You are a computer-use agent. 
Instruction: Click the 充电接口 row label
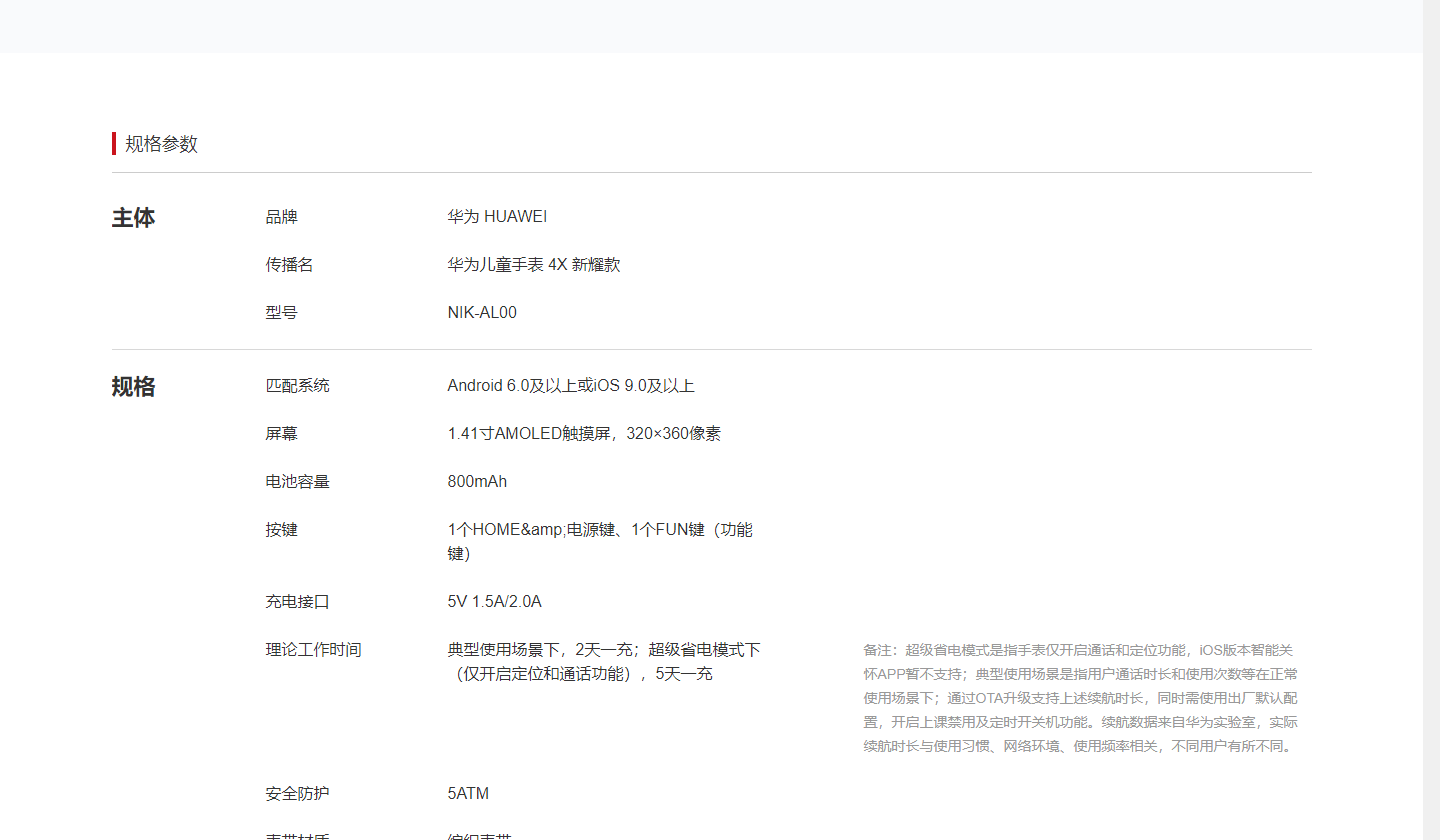(x=298, y=602)
